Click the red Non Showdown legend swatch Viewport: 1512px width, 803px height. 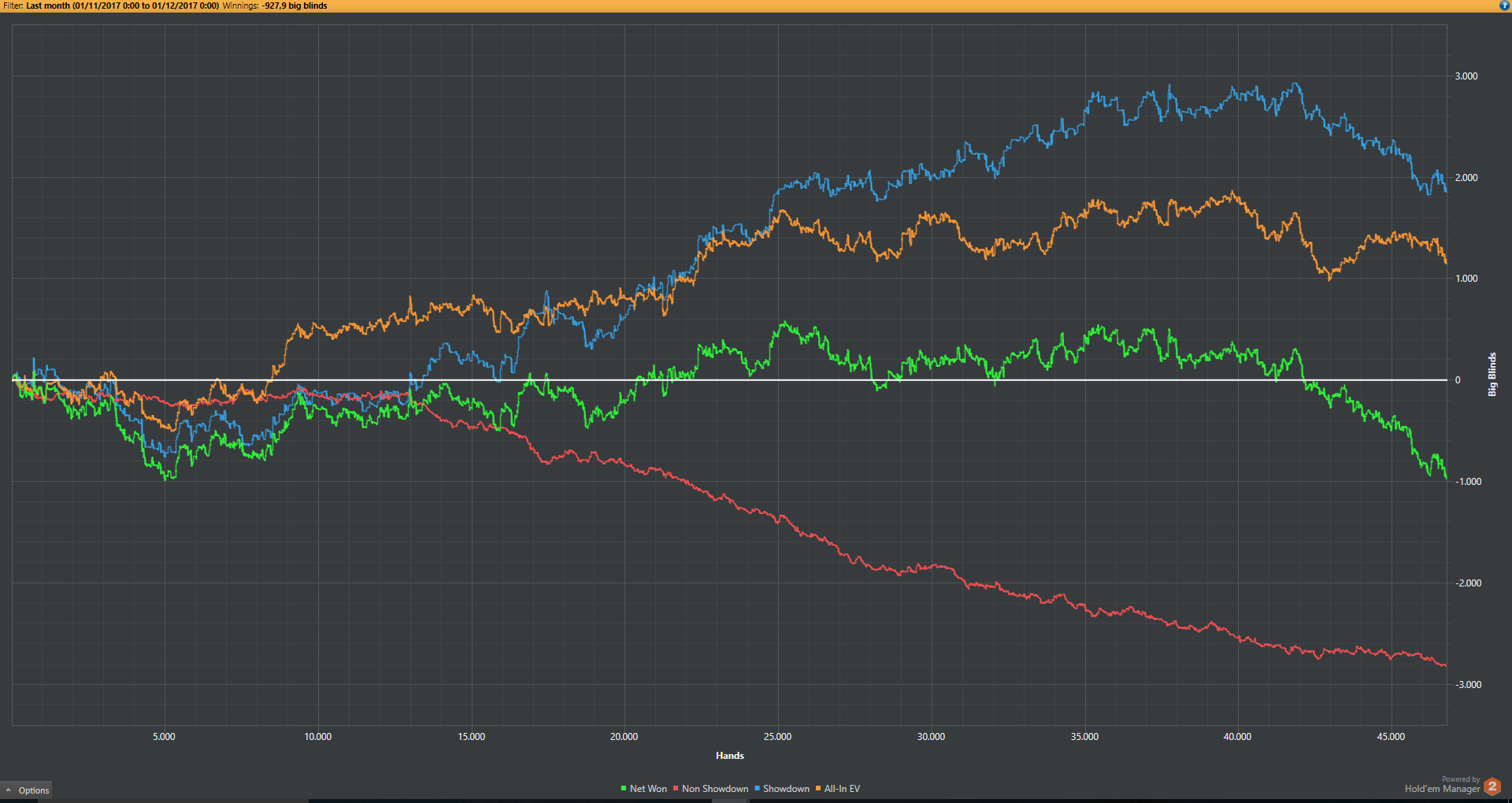(x=676, y=789)
